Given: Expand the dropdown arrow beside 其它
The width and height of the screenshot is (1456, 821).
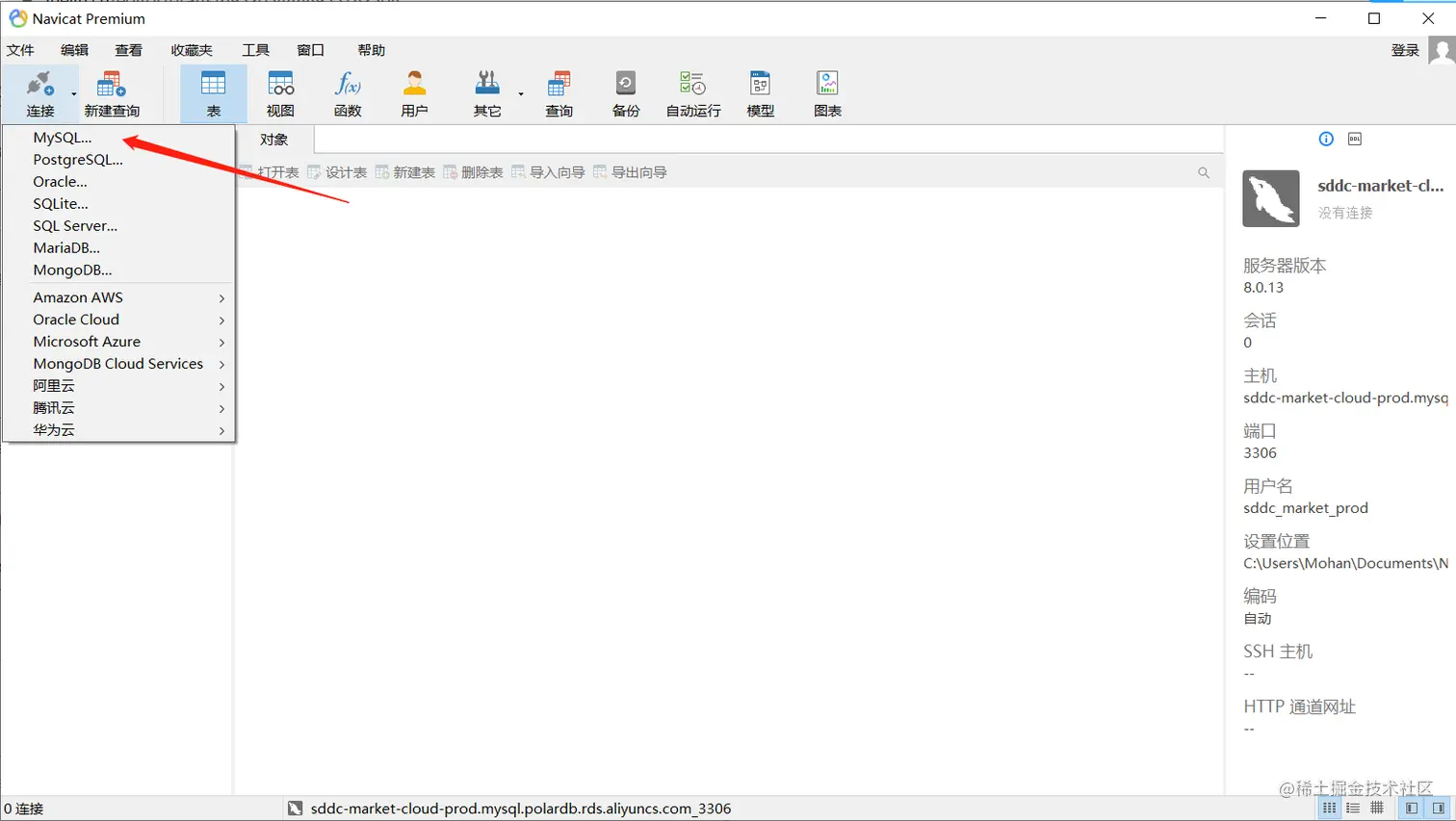Looking at the screenshot, I should [x=521, y=94].
